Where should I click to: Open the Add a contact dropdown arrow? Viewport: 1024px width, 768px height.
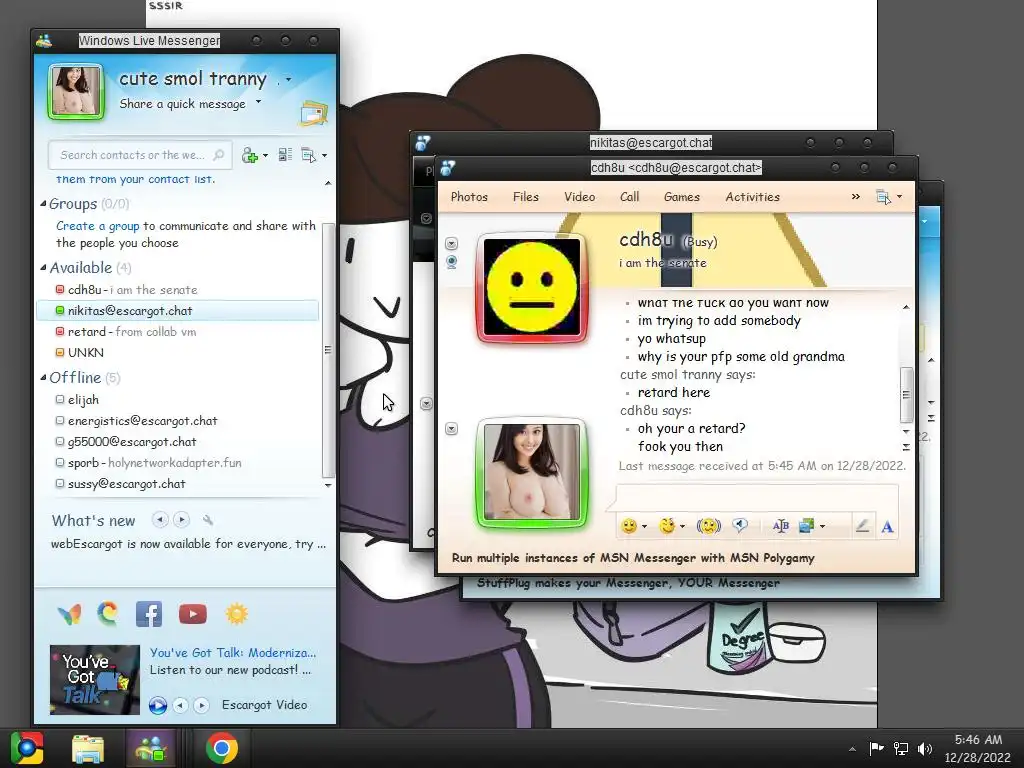[x=265, y=155]
